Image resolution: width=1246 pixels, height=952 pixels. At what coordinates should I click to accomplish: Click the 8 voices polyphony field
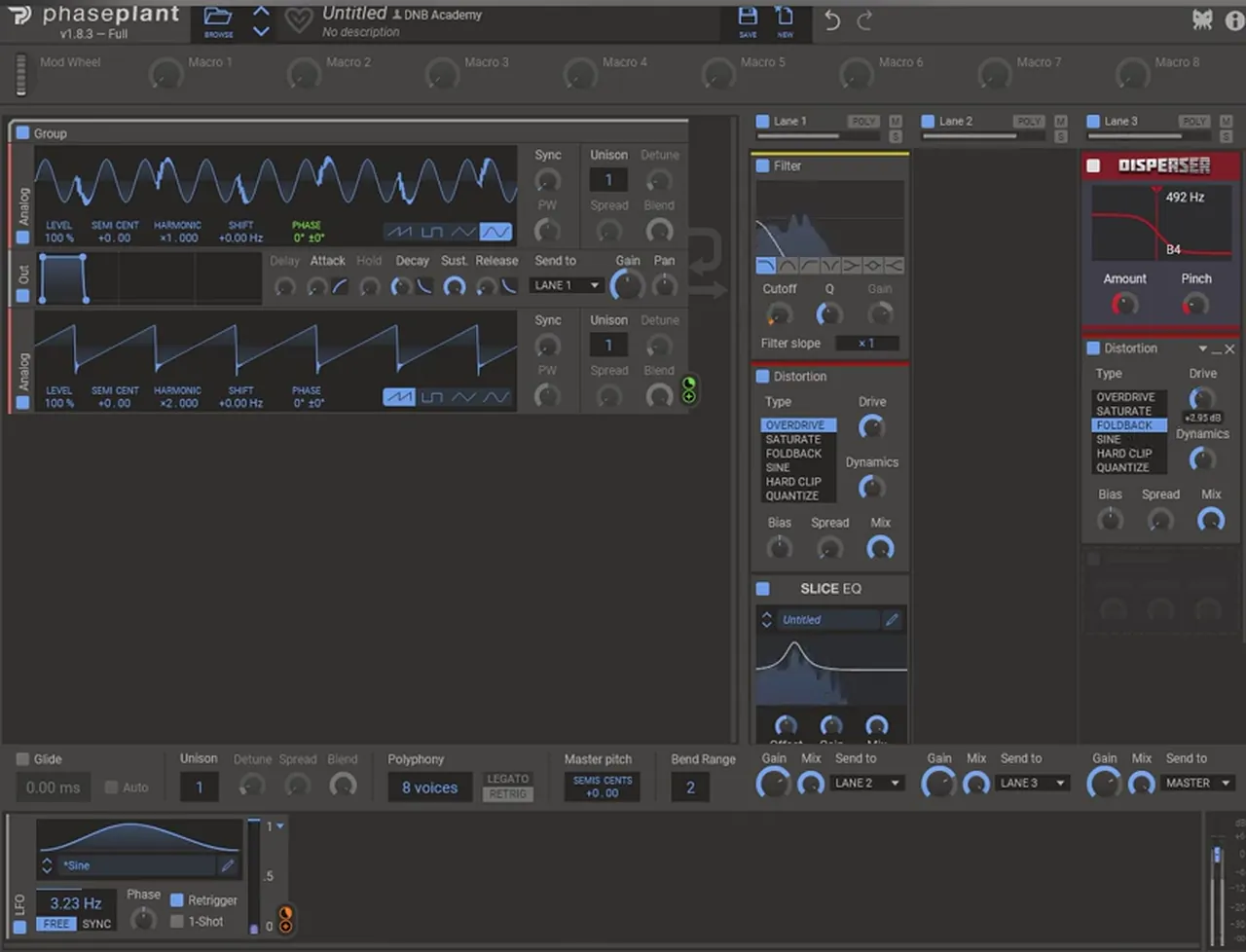[429, 787]
